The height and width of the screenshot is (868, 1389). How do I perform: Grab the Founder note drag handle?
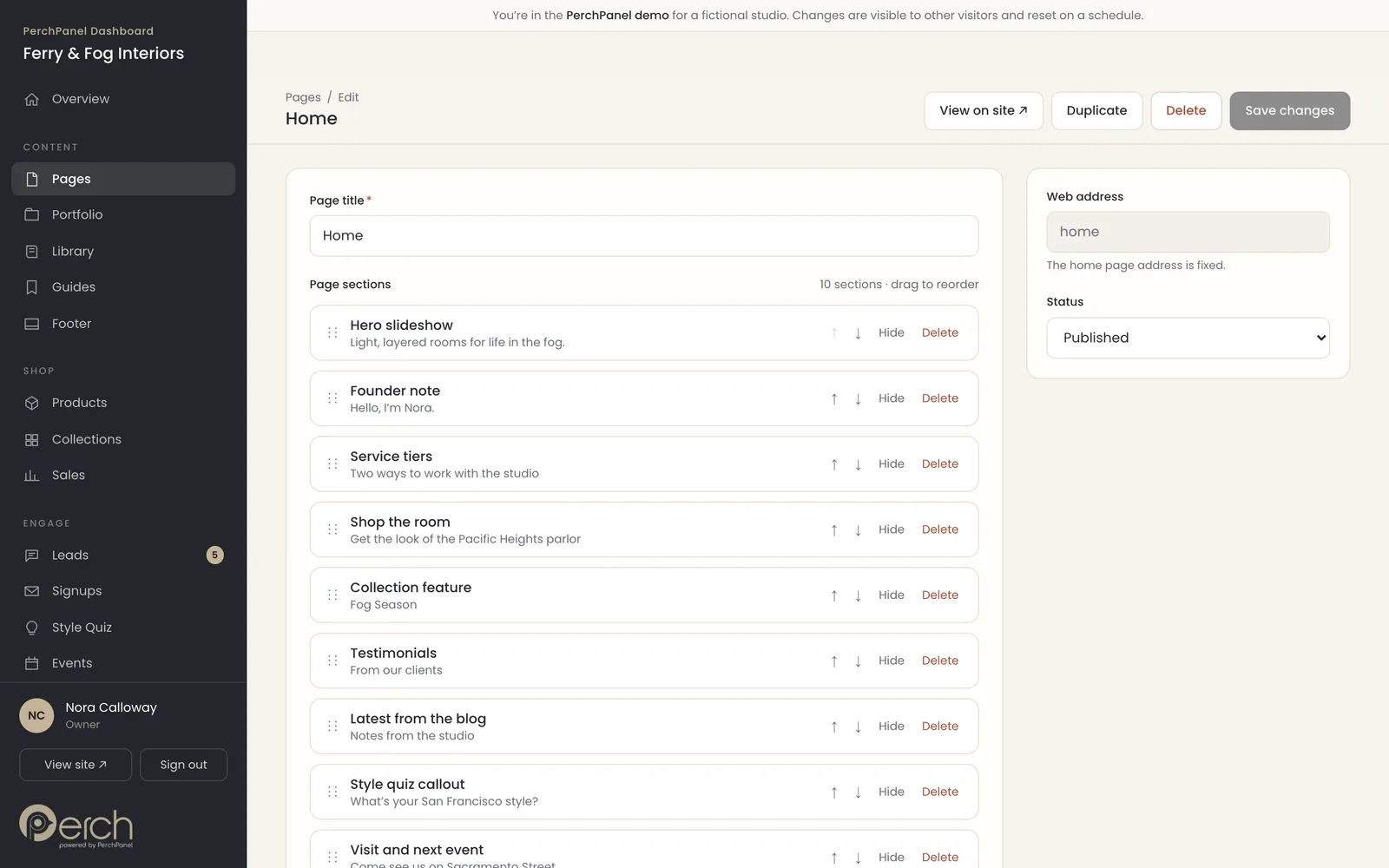point(332,398)
